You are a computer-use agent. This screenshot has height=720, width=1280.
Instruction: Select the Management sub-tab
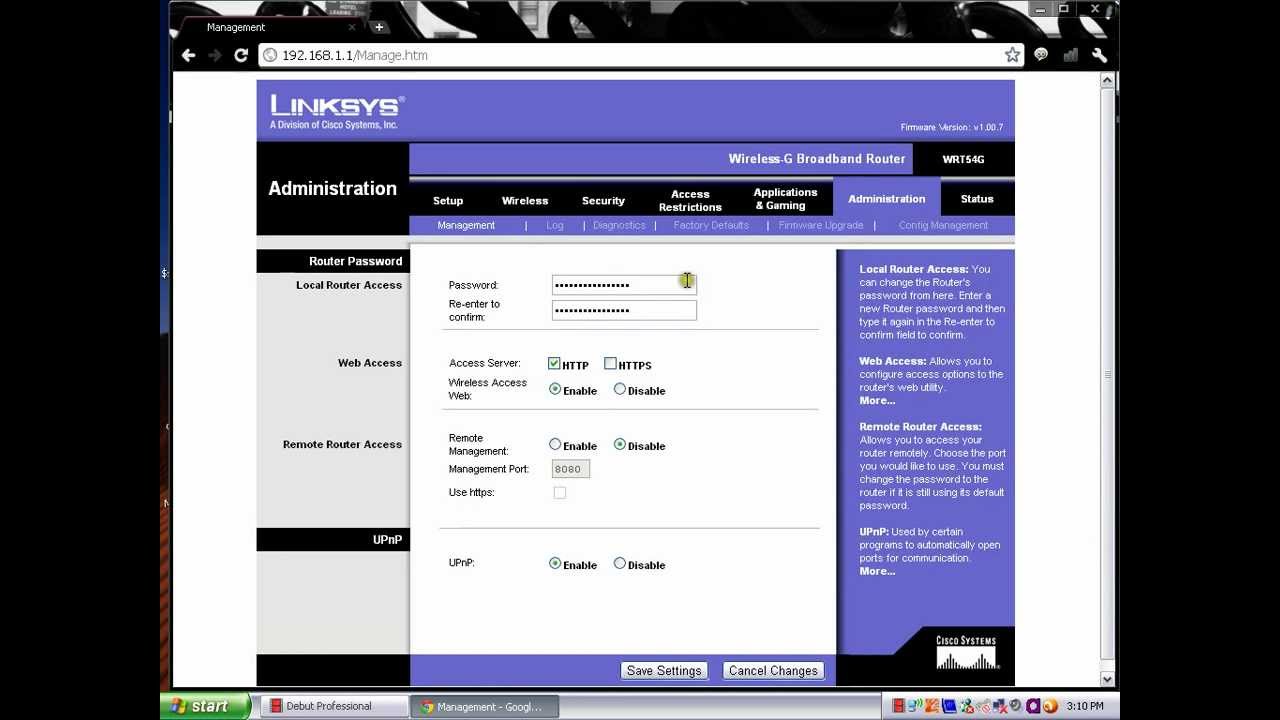click(x=466, y=225)
